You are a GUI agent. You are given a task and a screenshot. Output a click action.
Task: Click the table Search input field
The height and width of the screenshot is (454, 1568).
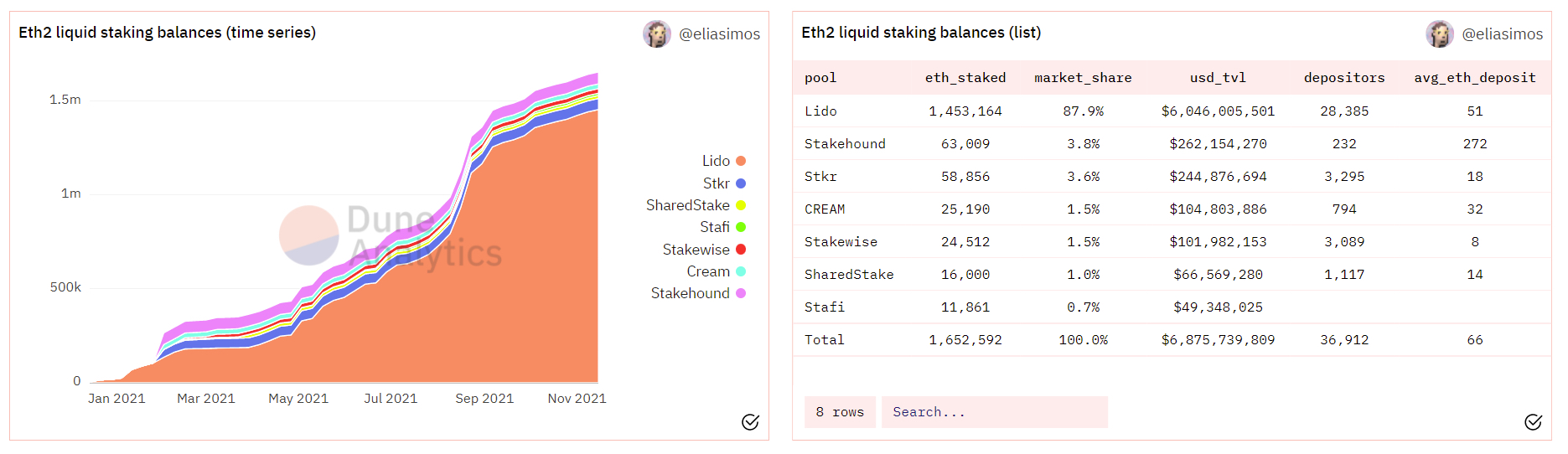(995, 412)
